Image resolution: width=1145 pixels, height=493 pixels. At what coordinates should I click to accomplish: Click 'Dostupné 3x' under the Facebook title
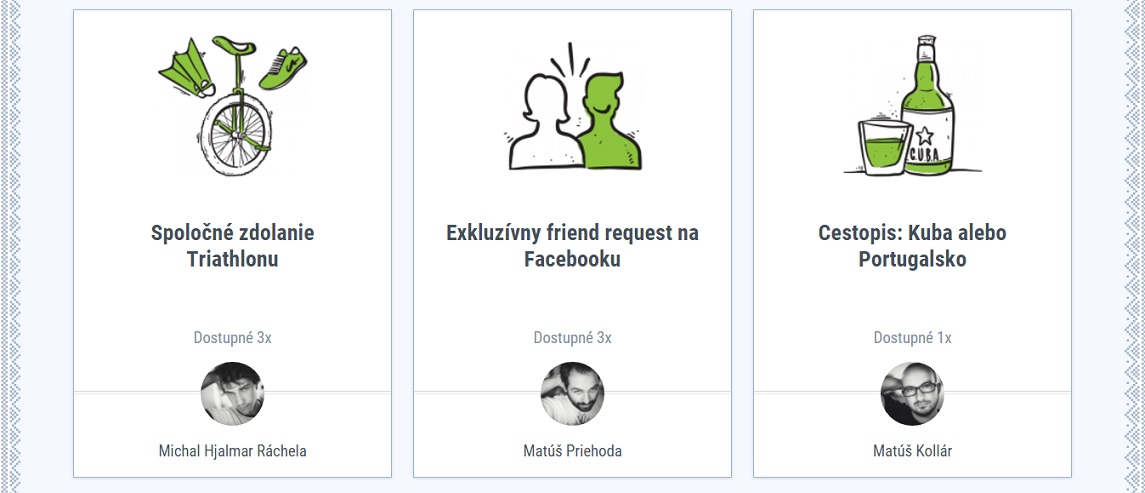click(572, 338)
